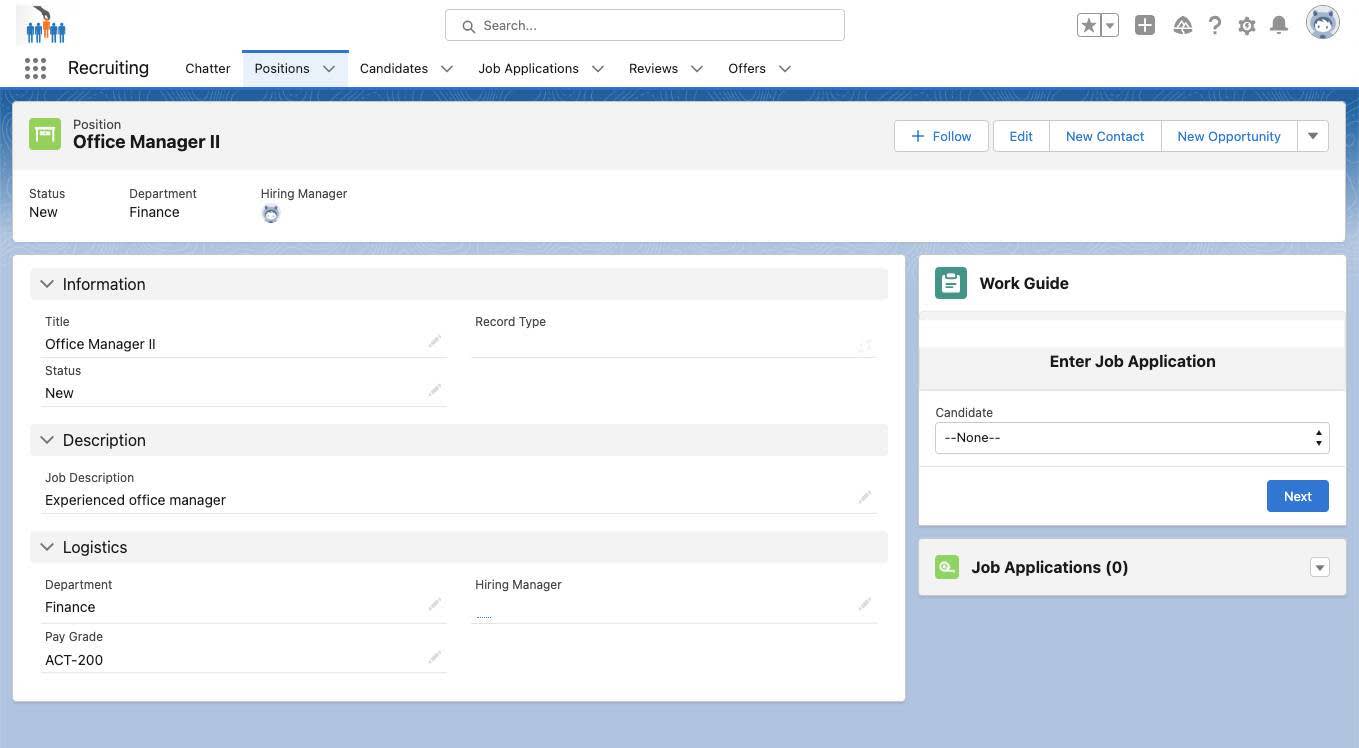The image size is (1359, 748).
Task: Open the Setup gear icon
Action: (1246, 26)
